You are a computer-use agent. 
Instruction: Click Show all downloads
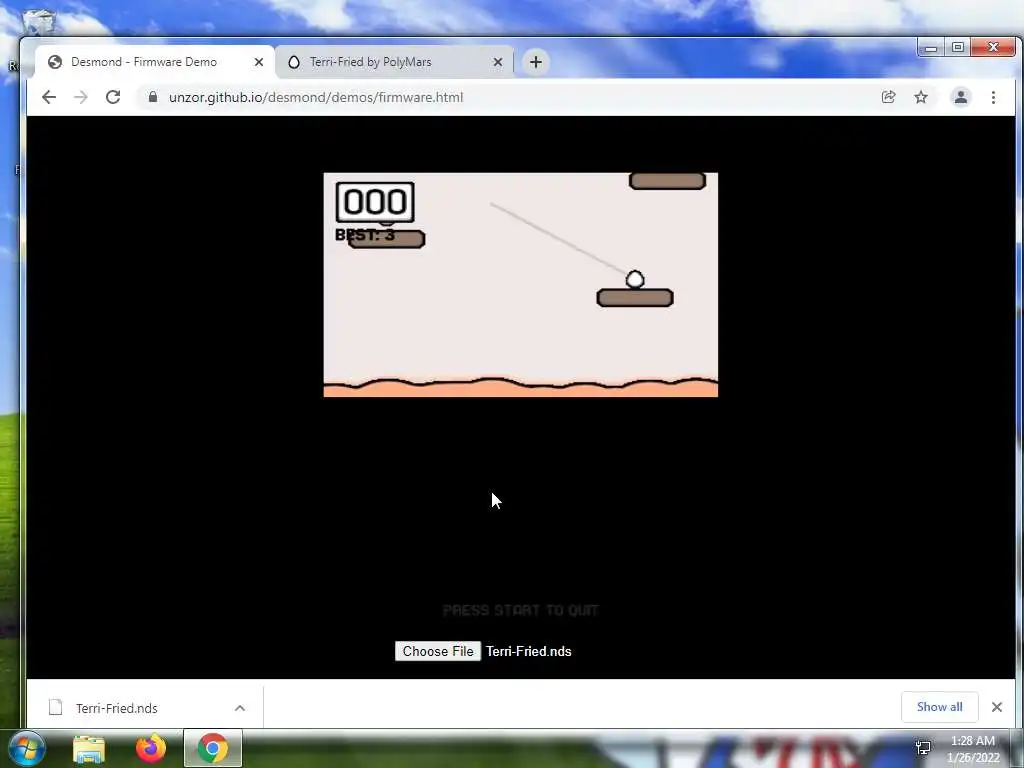coord(939,707)
